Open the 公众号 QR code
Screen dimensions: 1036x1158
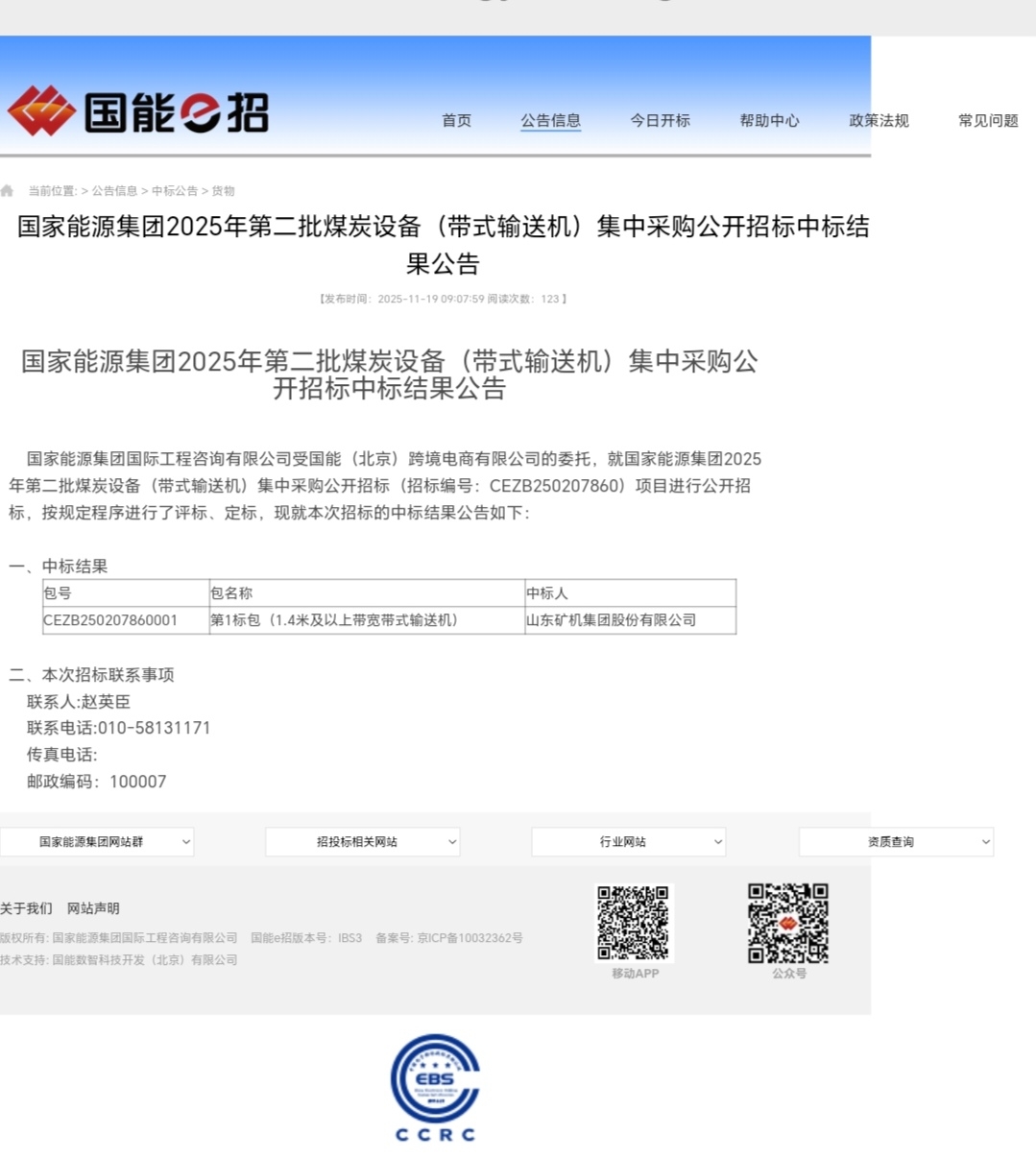788,923
